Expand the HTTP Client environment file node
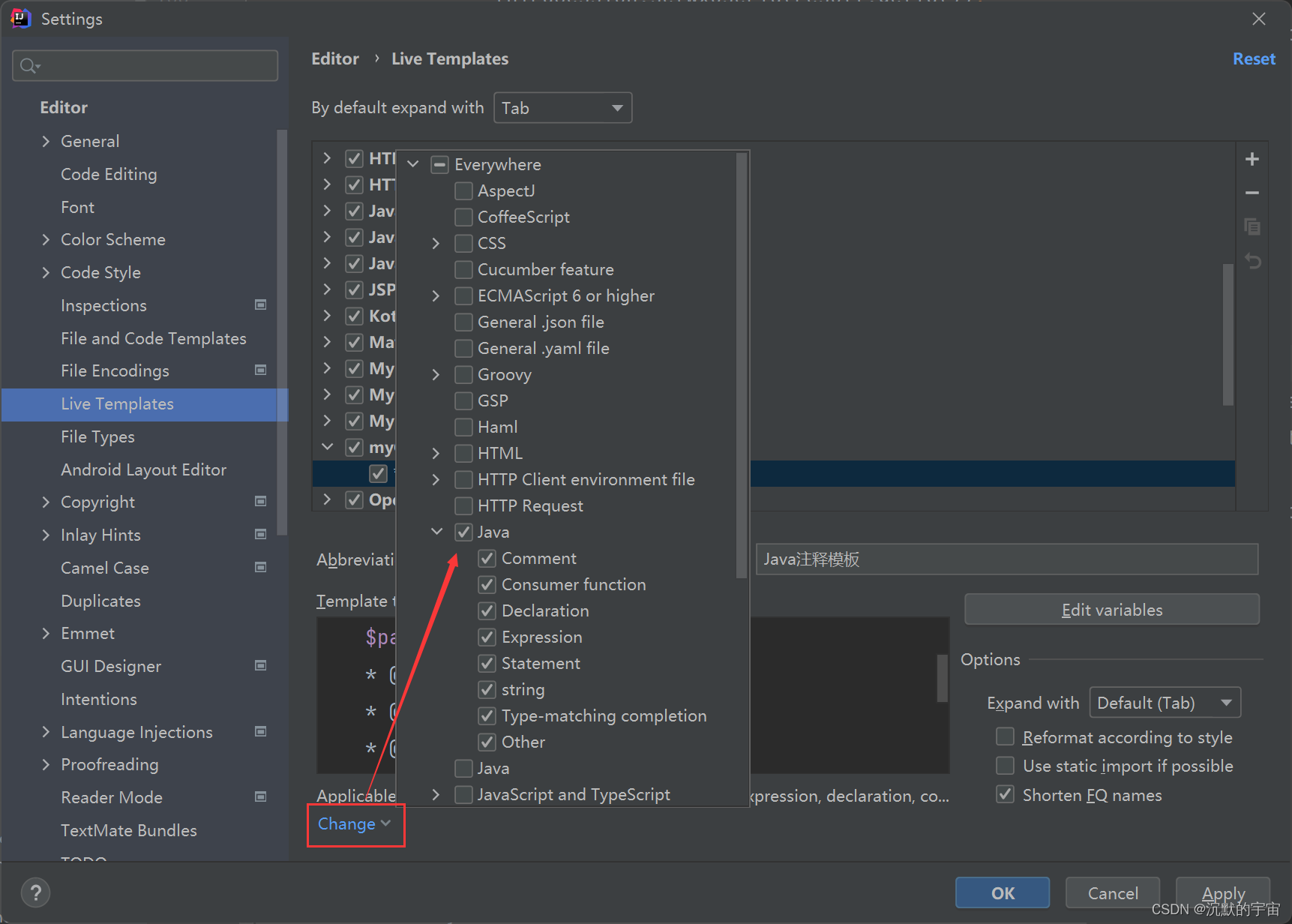This screenshot has height=924, width=1292. point(436,479)
